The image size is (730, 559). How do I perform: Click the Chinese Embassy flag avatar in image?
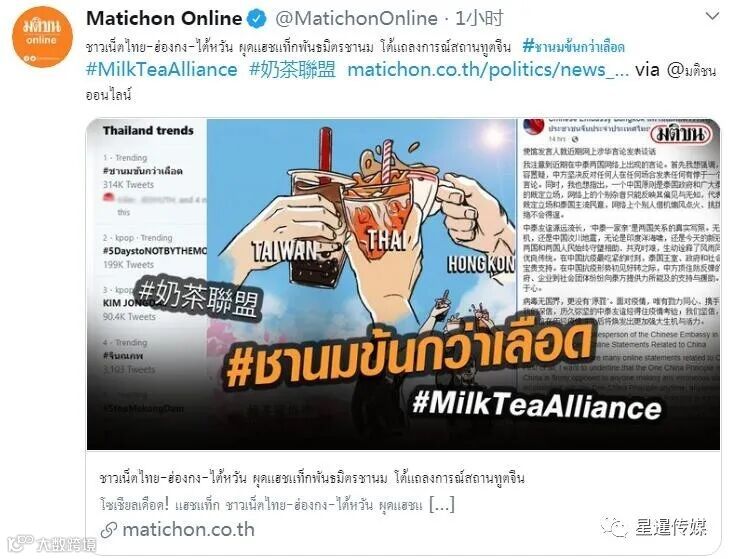coord(534,126)
